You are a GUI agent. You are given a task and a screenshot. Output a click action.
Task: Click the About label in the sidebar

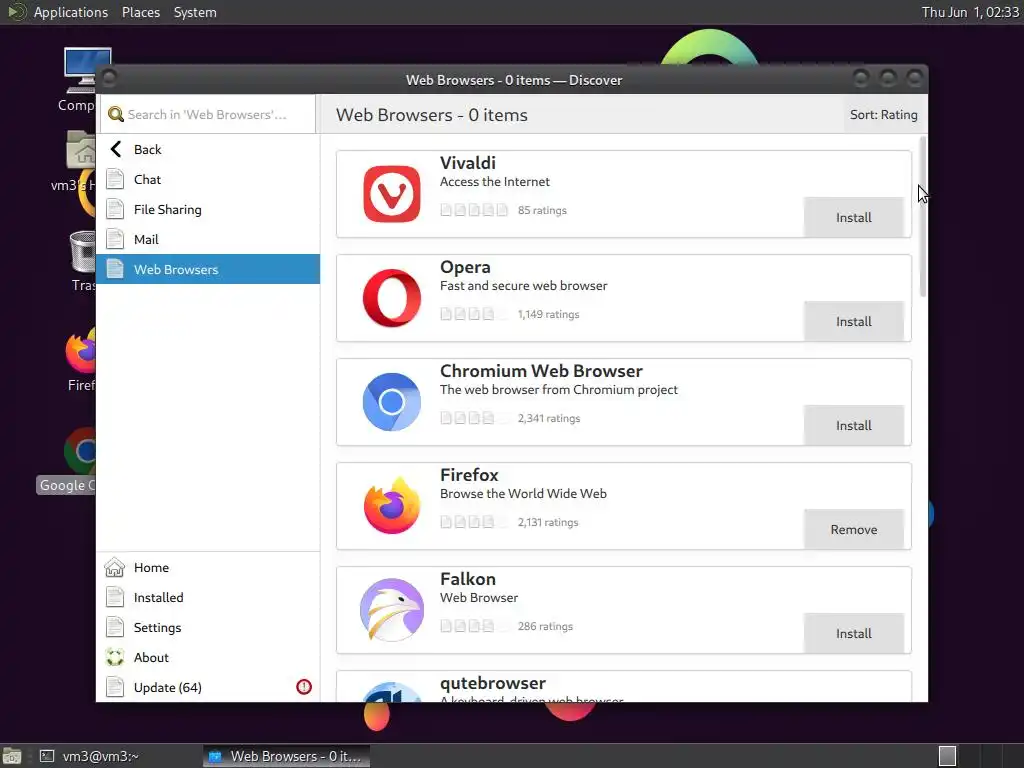point(151,657)
